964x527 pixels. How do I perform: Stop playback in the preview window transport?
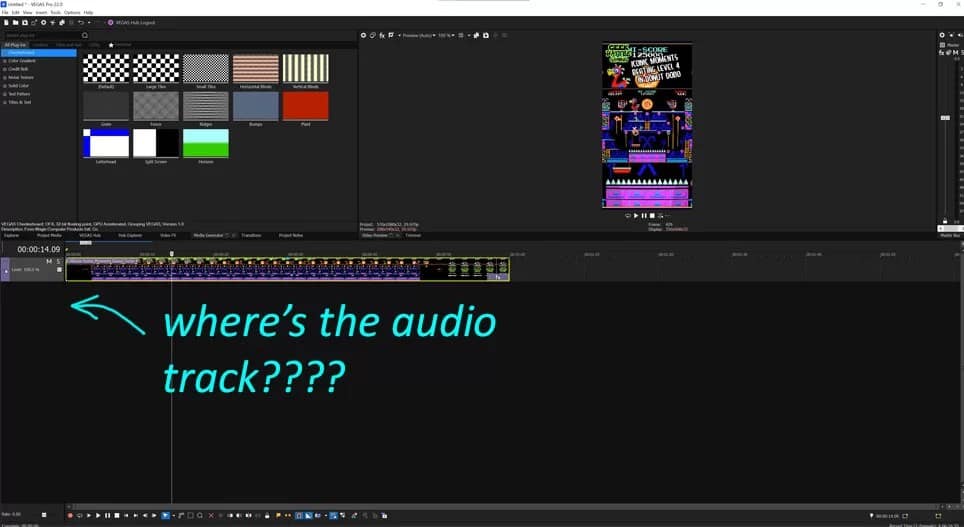point(652,216)
